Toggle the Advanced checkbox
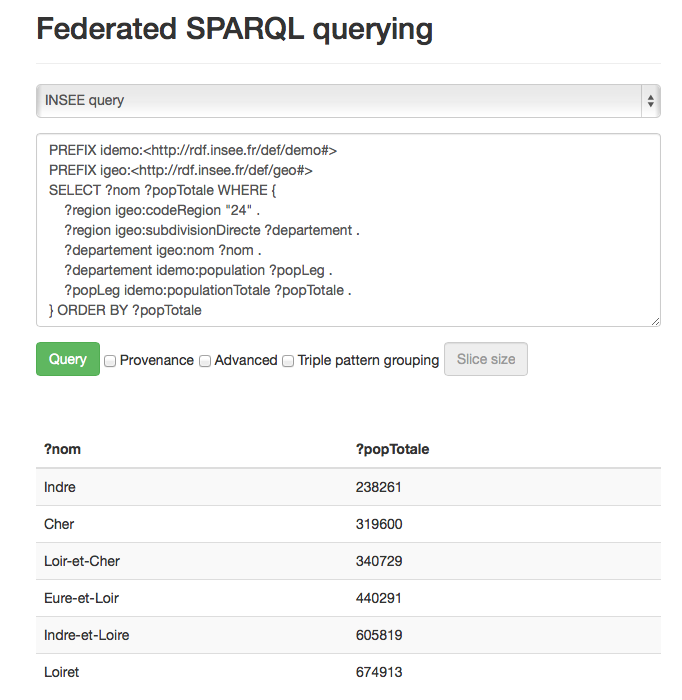Viewport: 682px width, 700px height. (x=205, y=361)
